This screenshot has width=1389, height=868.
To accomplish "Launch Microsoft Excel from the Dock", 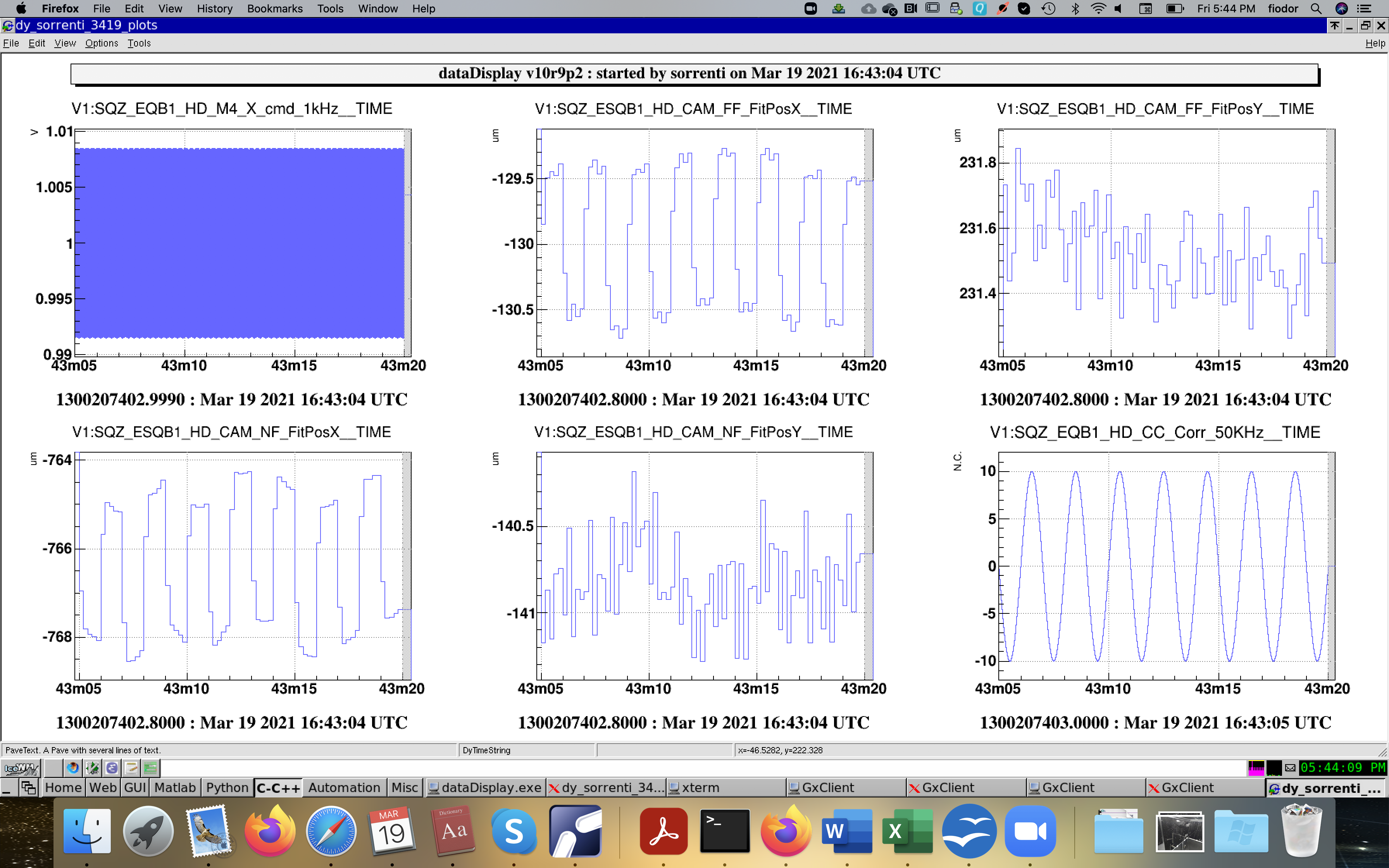I will (x=908, y=831).
